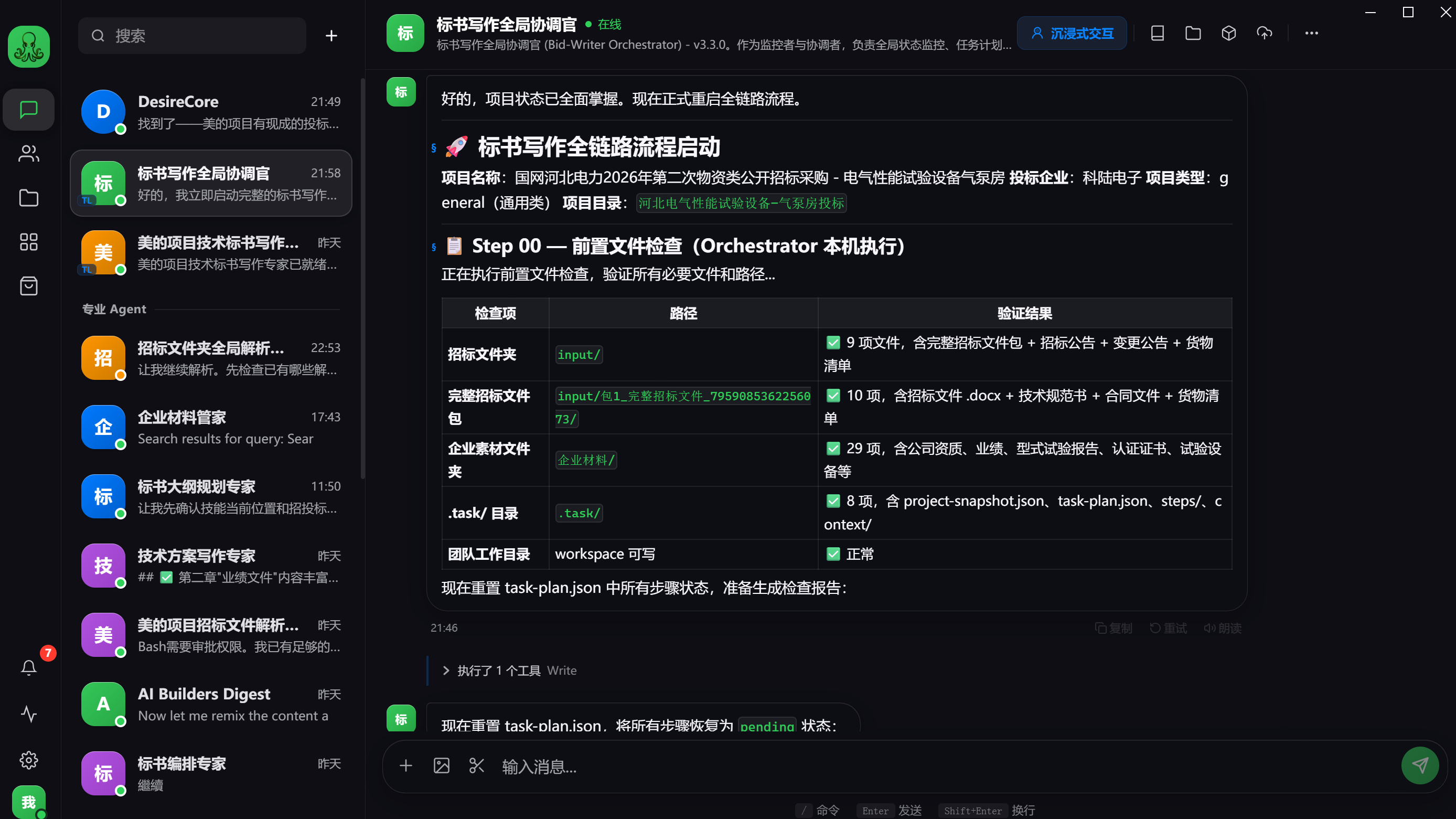Start a new chat with the plus button
This screenshot has height=819, width=1456.
click(331, 35)
